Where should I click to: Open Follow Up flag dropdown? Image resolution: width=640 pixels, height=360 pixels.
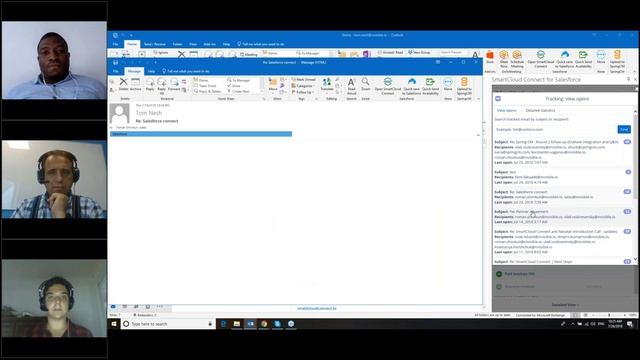tap(302, 92)
